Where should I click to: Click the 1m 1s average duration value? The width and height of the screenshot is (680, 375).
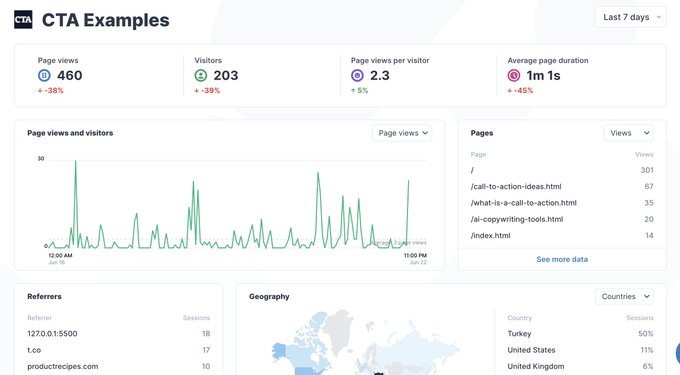[543, 76]
